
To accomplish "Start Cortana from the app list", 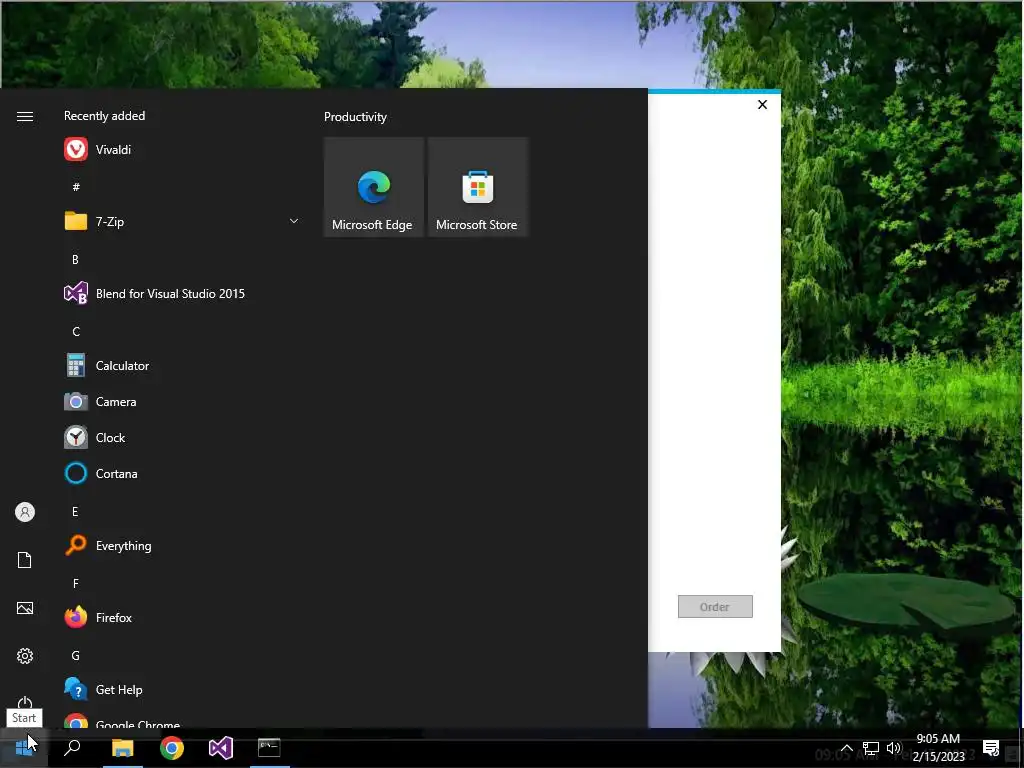I will coord(183,473).
